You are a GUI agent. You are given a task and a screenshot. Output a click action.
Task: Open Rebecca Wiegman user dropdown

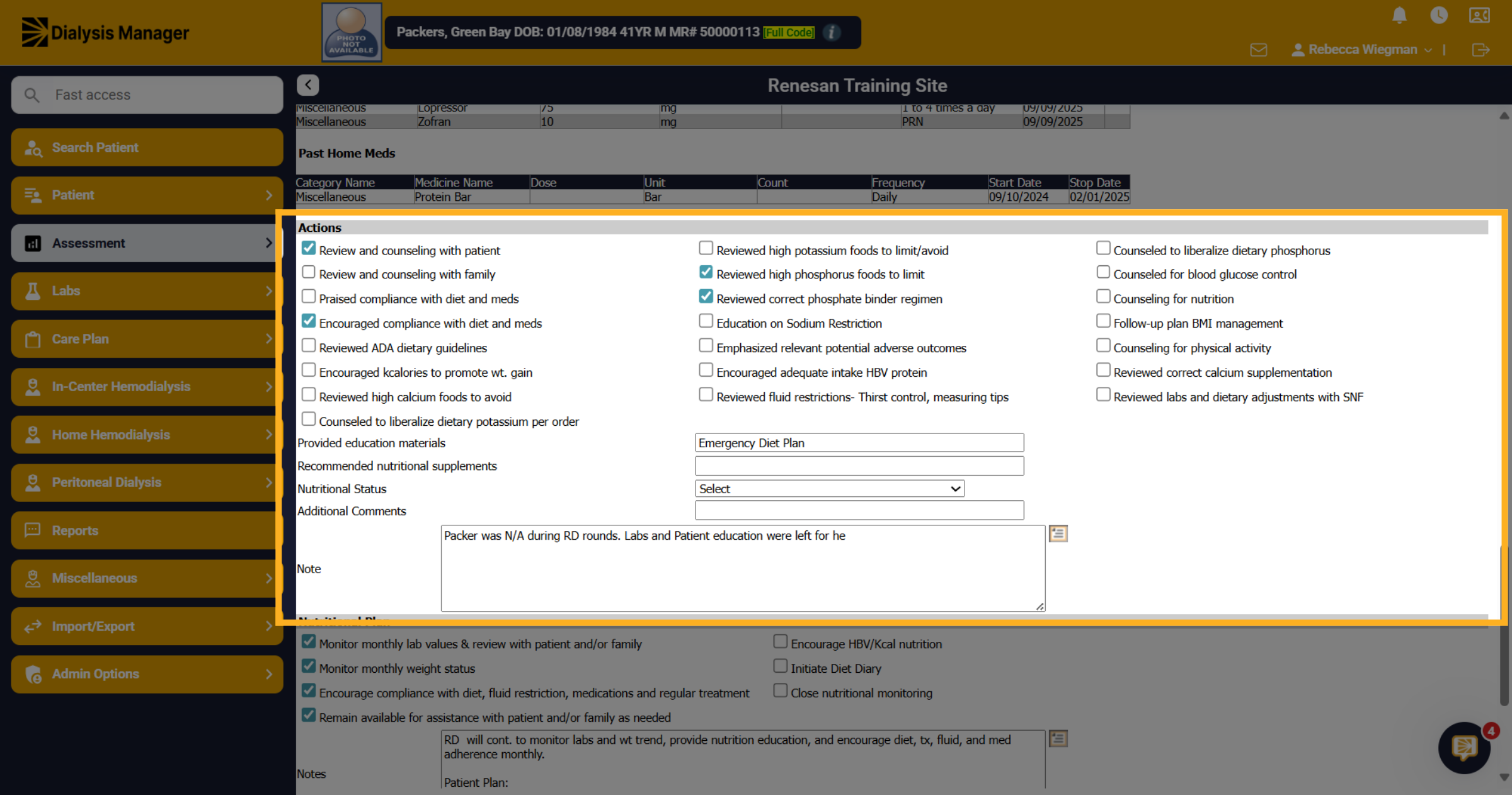coord(1361,50)
